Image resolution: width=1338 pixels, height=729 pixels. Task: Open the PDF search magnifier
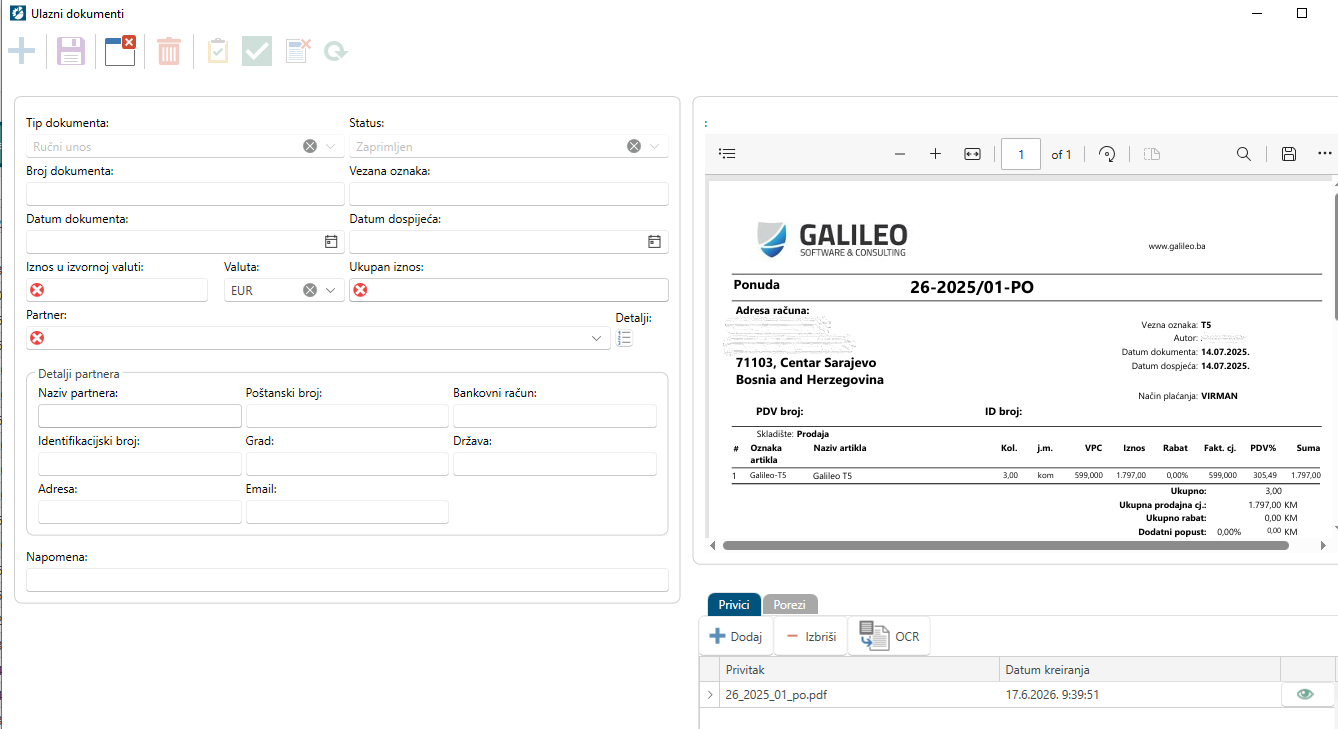click(1244, 154)
